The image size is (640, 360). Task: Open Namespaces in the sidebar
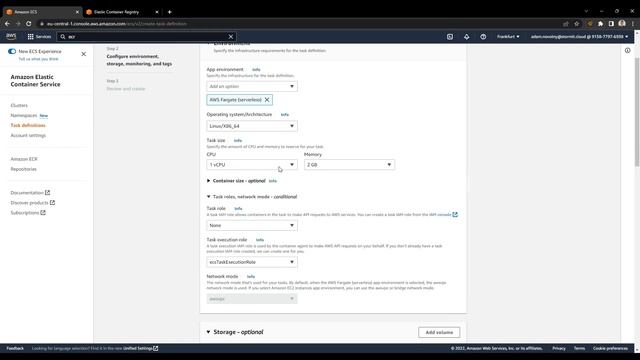click(24, 116)
